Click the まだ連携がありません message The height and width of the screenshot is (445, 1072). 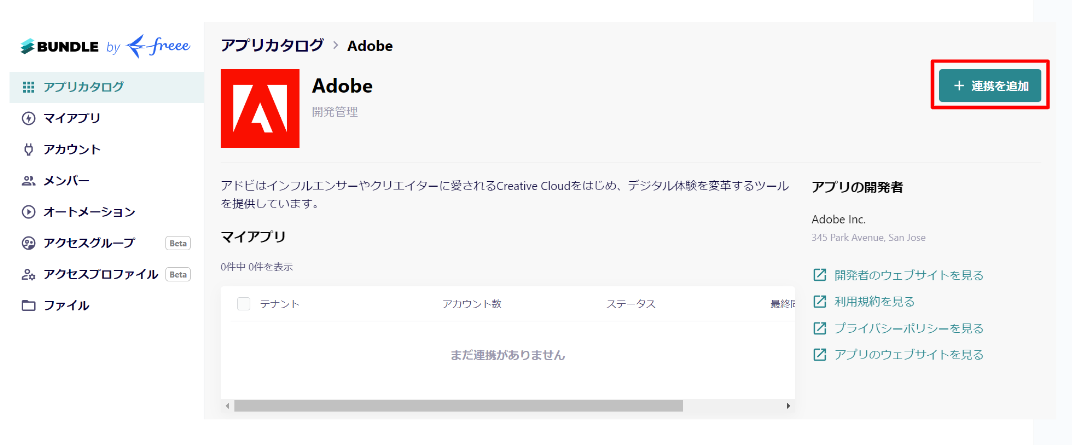(x=508, y=355)
